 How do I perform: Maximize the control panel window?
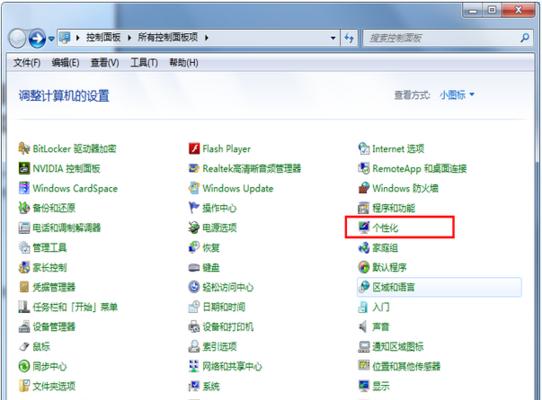click(x=492, y=11)
